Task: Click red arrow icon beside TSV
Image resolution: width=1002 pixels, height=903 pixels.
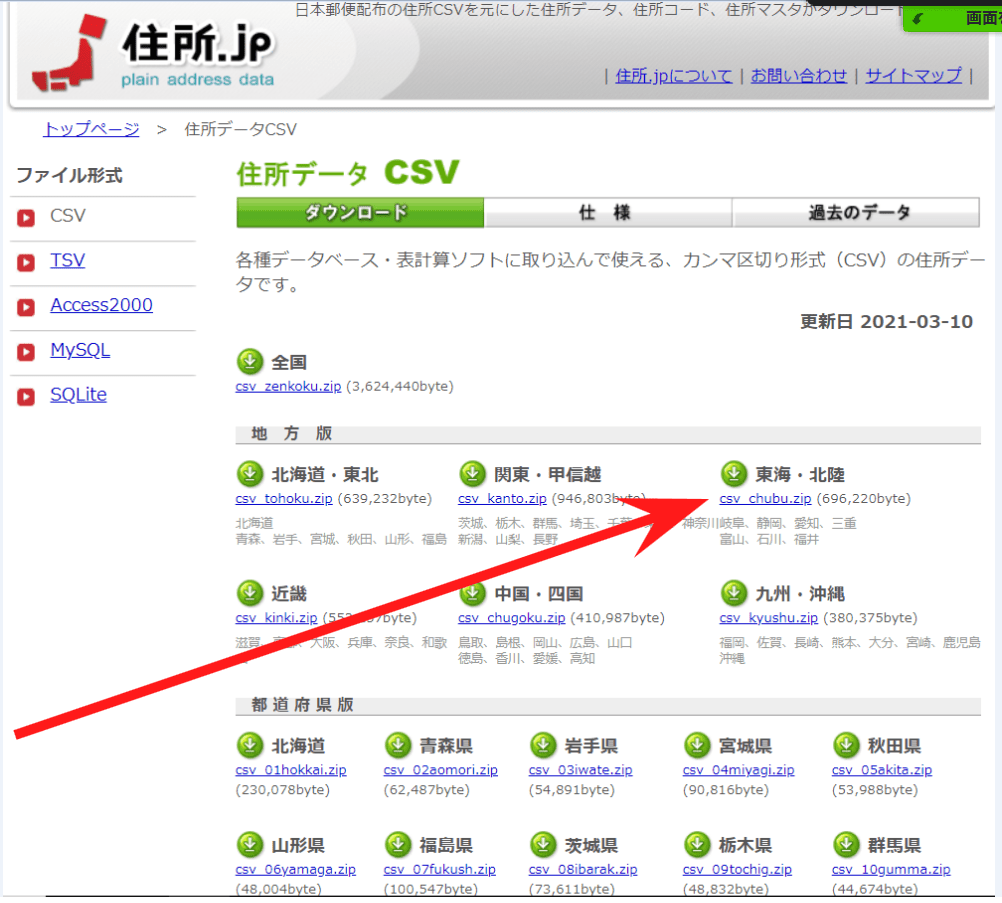Action: pos(26,262)
